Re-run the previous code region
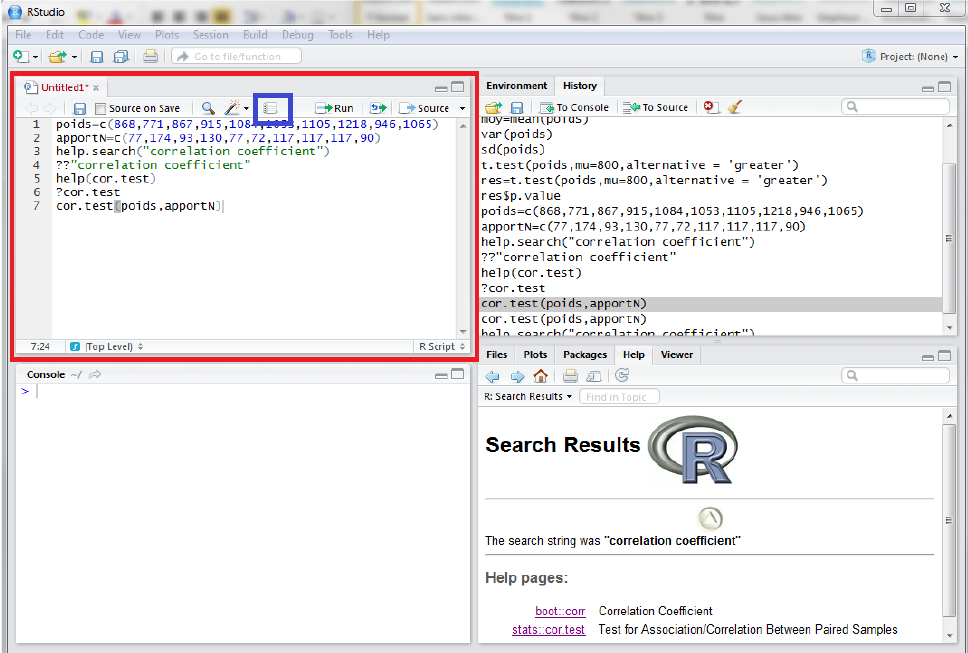Image resolution: width=968 pixels, height=653 pixels. click(x=378, y=108)
